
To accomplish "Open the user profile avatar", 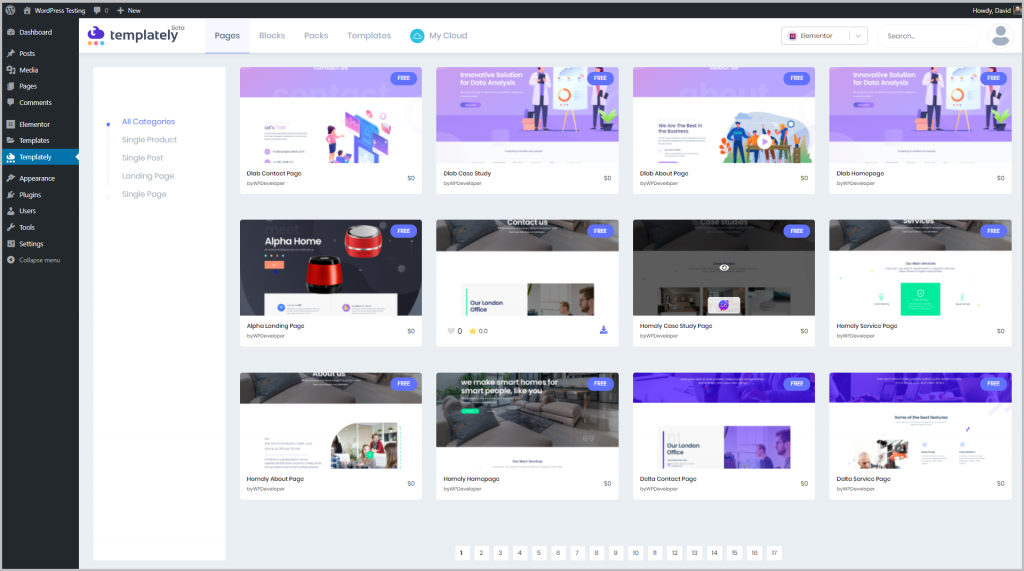I will 1000,36.
